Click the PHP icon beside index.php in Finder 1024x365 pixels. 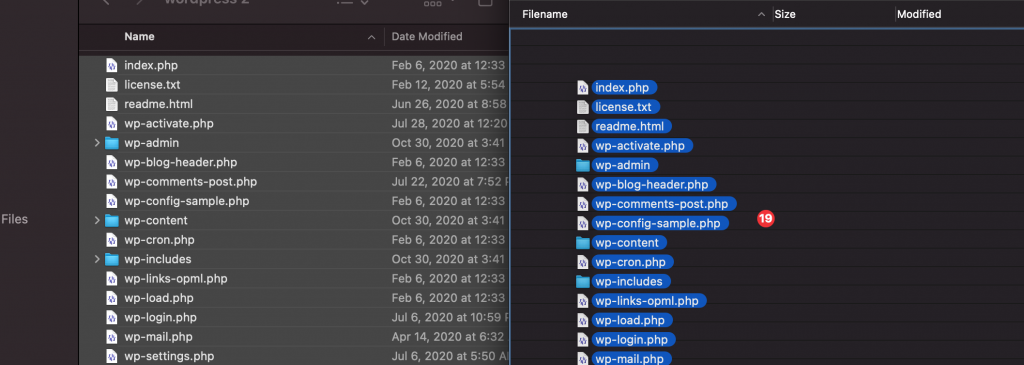112,65
